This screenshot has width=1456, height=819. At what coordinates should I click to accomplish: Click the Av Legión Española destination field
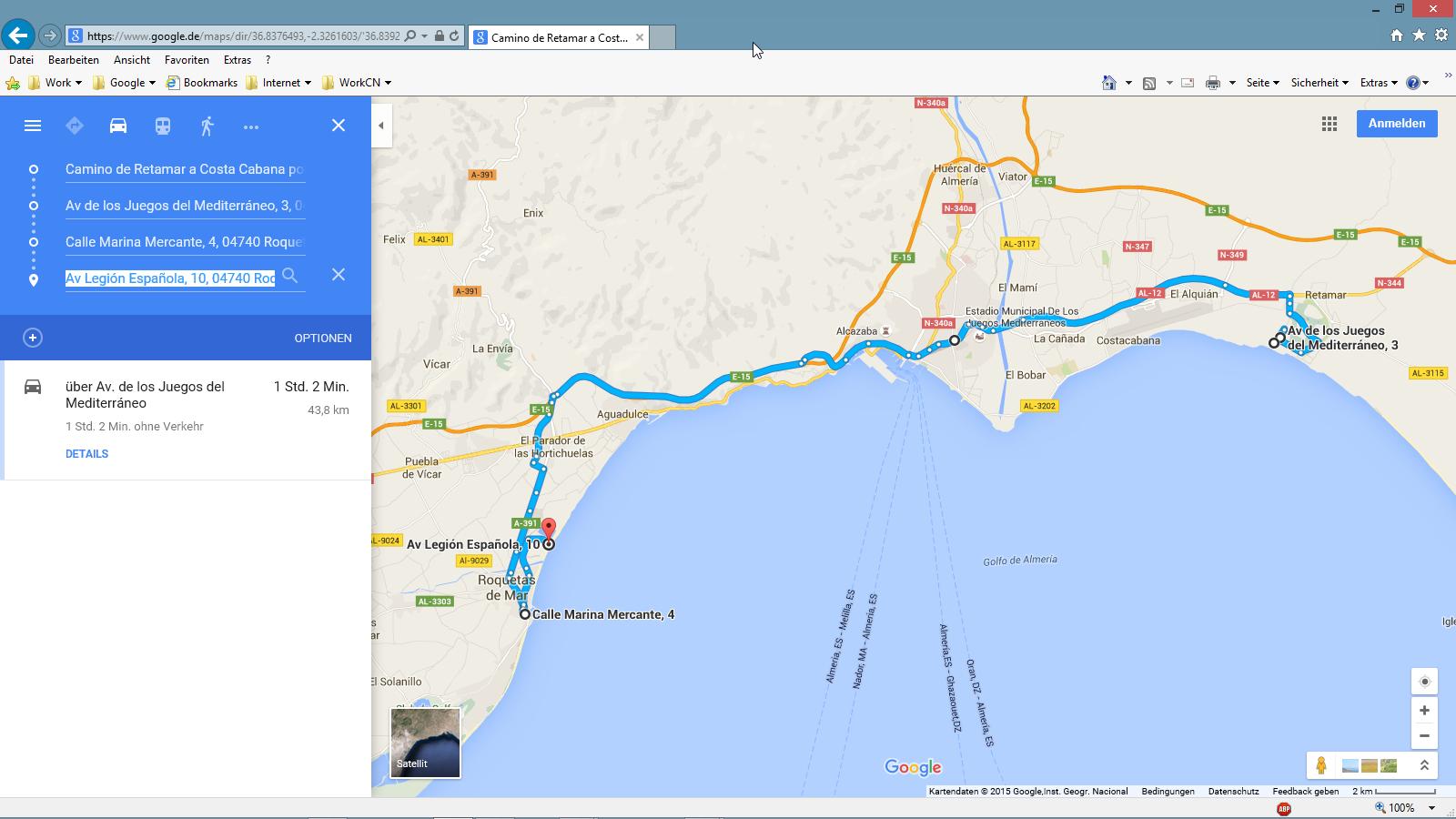click(170, 278)
